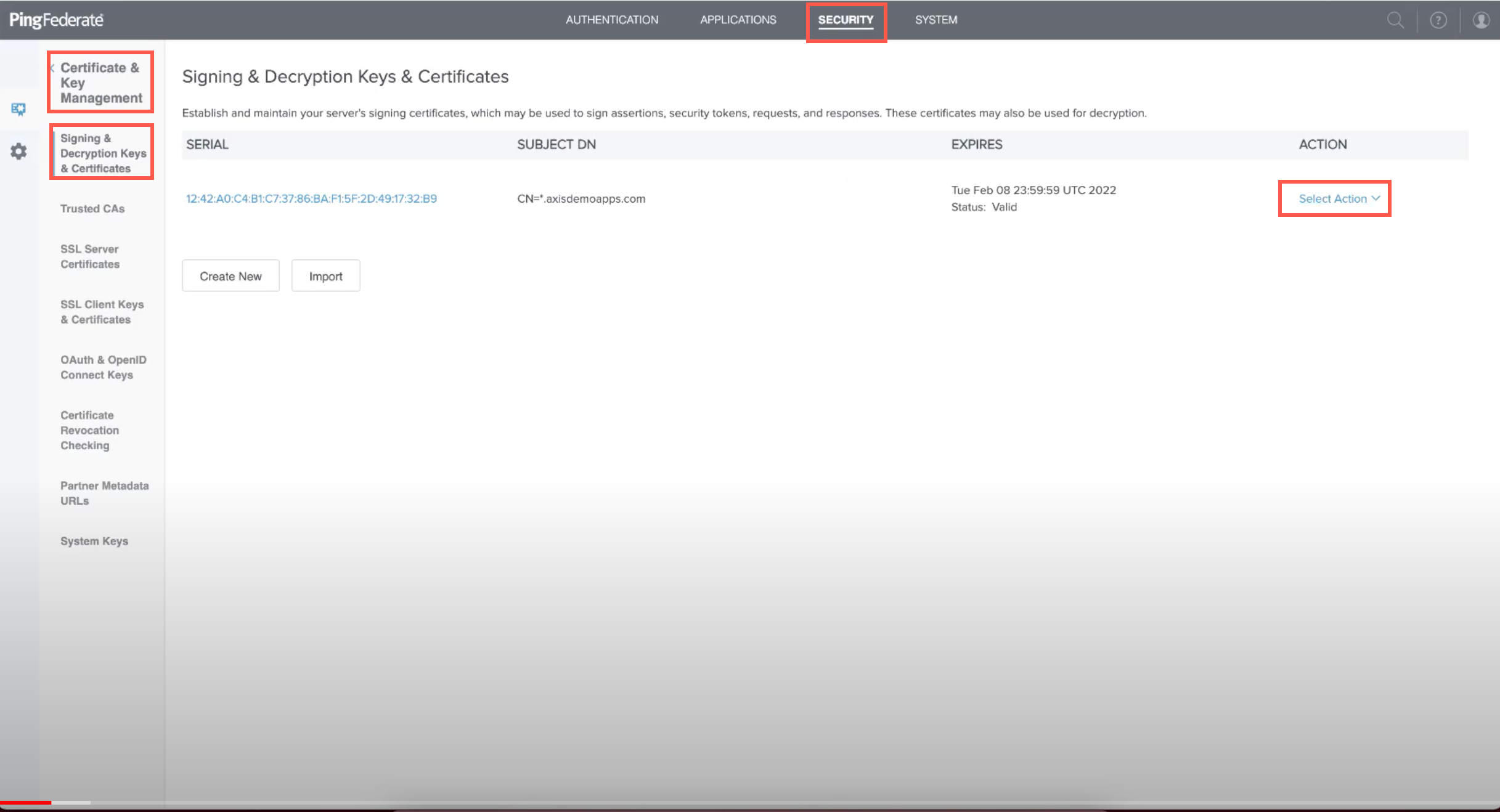
Task: Click the PingFederate logo
Action: [56, 20]
